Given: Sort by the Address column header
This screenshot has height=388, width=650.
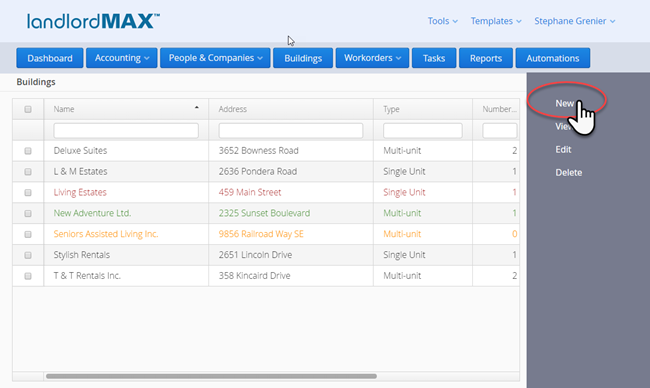Looking at the screenshot, I should point(291,109).
